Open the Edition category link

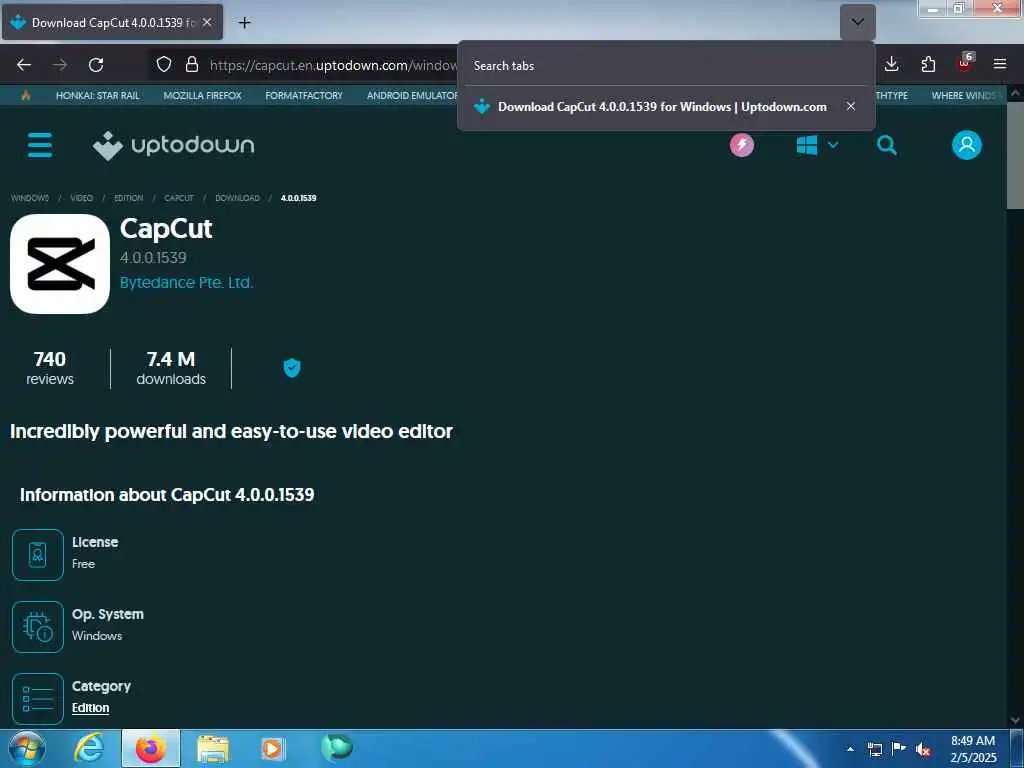90,708
